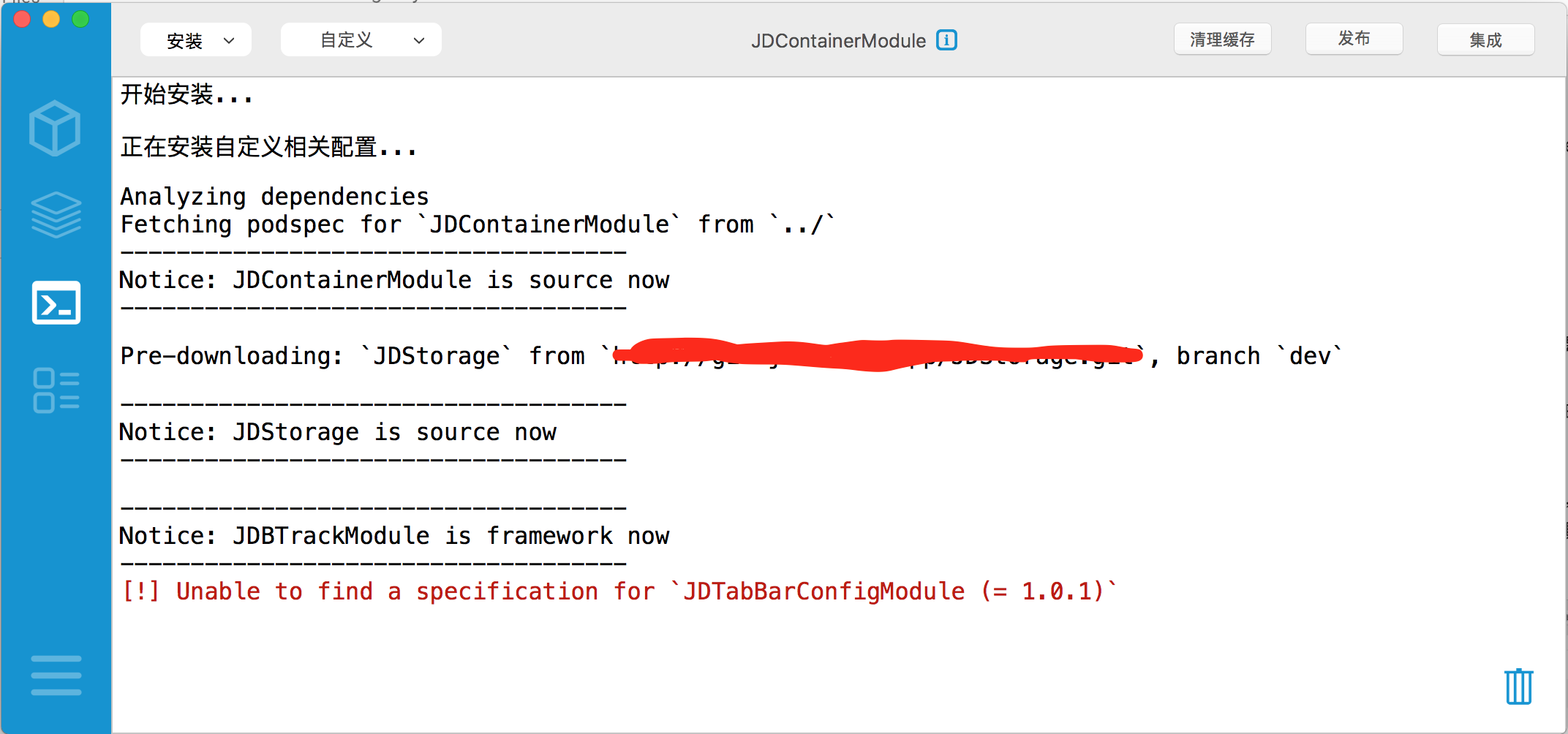
Task: Click the 清理缓存 button
Action: 1223,39
